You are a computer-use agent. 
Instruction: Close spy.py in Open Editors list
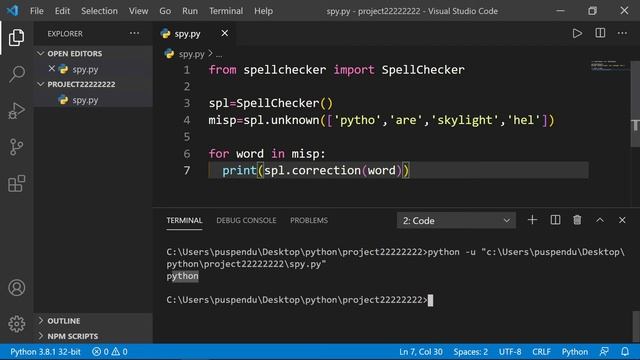click(51, 69)
